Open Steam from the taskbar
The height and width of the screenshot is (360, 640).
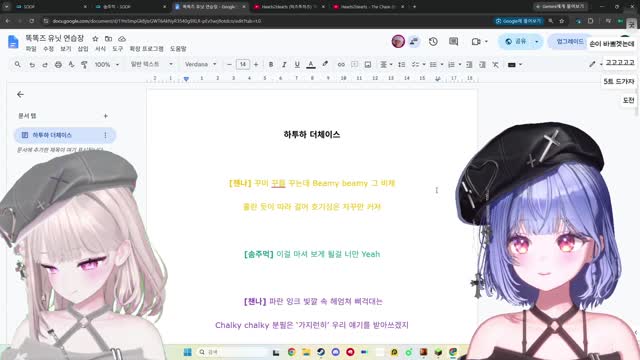click(321, 352)
